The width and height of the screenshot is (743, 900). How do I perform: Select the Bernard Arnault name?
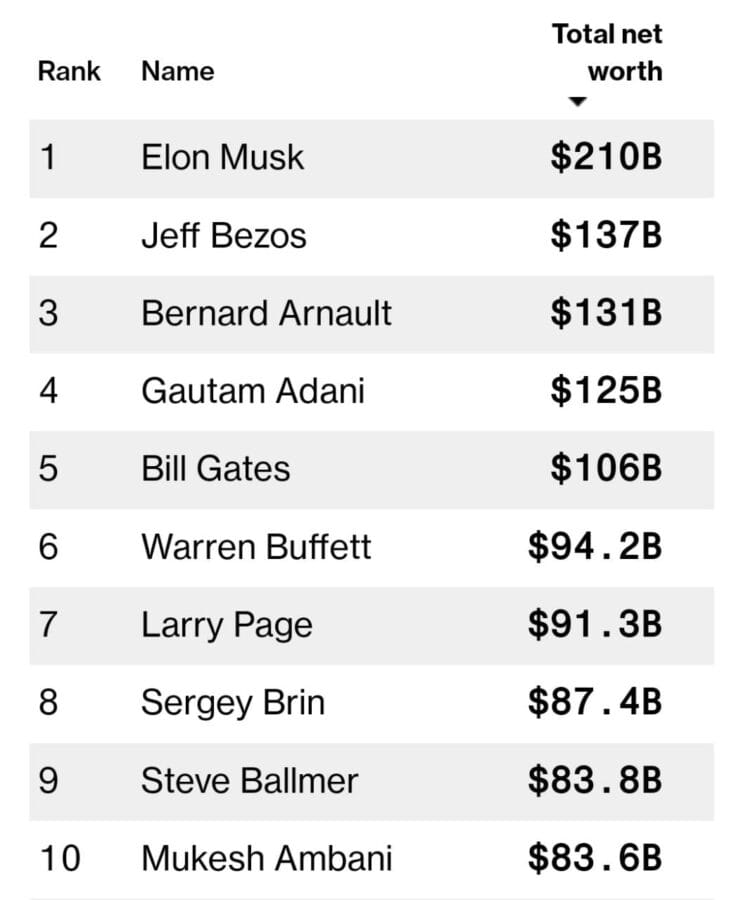266,313
